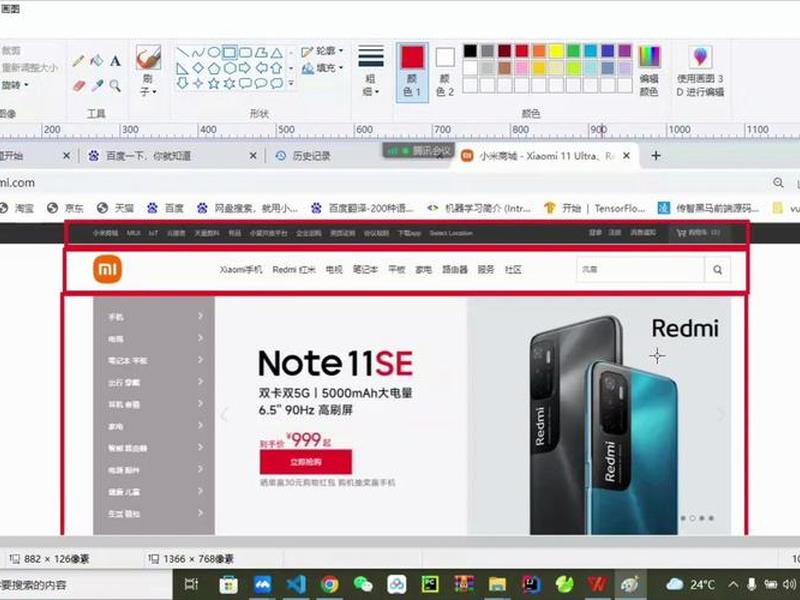Open the line Size thickness dropdown

click(x=371, y=70)
